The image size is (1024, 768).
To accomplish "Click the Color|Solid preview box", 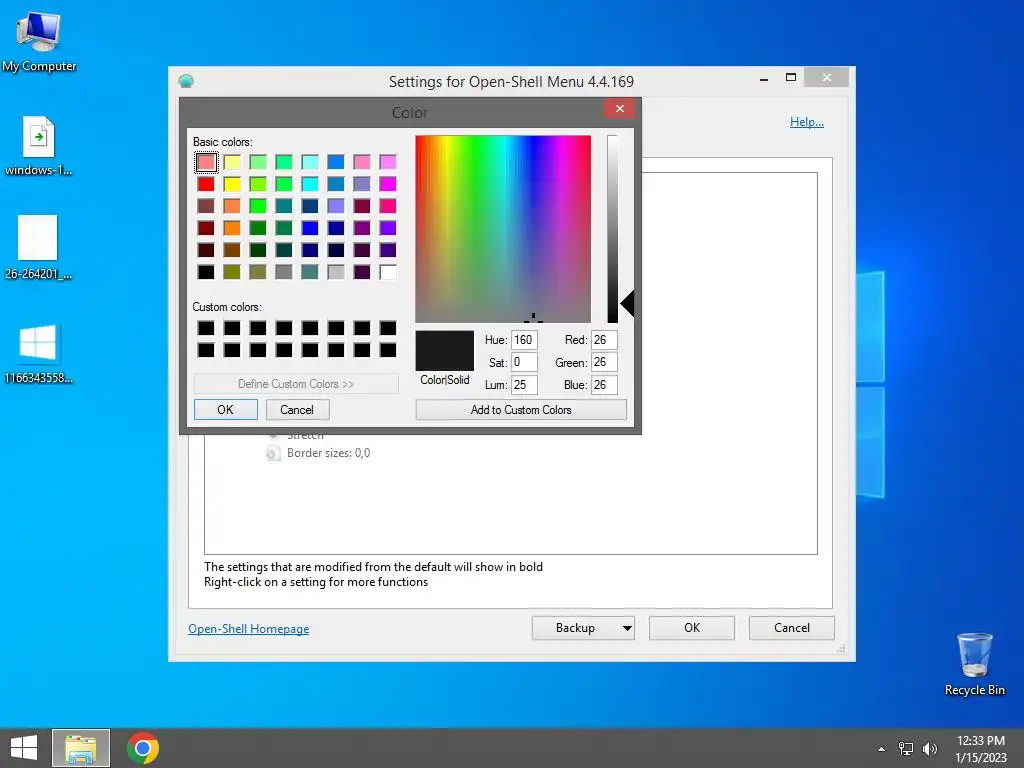I will [444, 351].
